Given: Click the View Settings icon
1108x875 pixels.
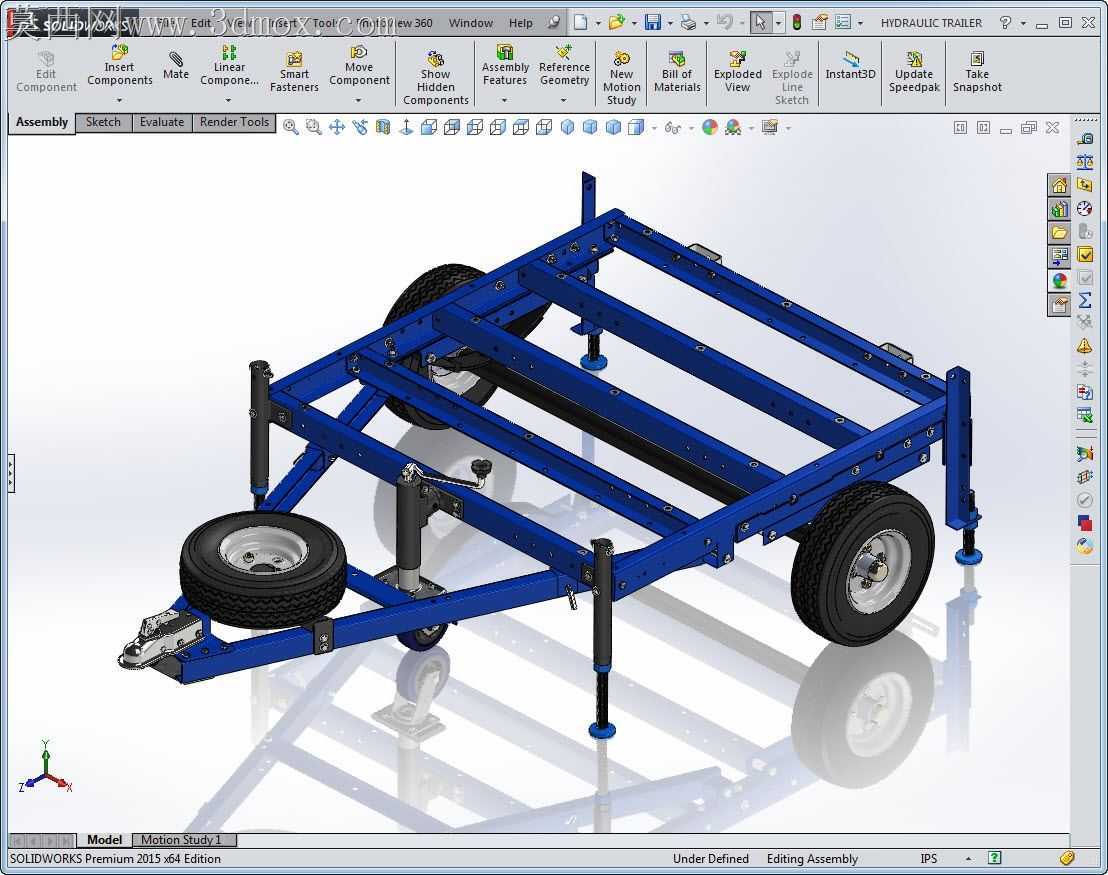Looking at the screenshot, I should click(770, 127).
